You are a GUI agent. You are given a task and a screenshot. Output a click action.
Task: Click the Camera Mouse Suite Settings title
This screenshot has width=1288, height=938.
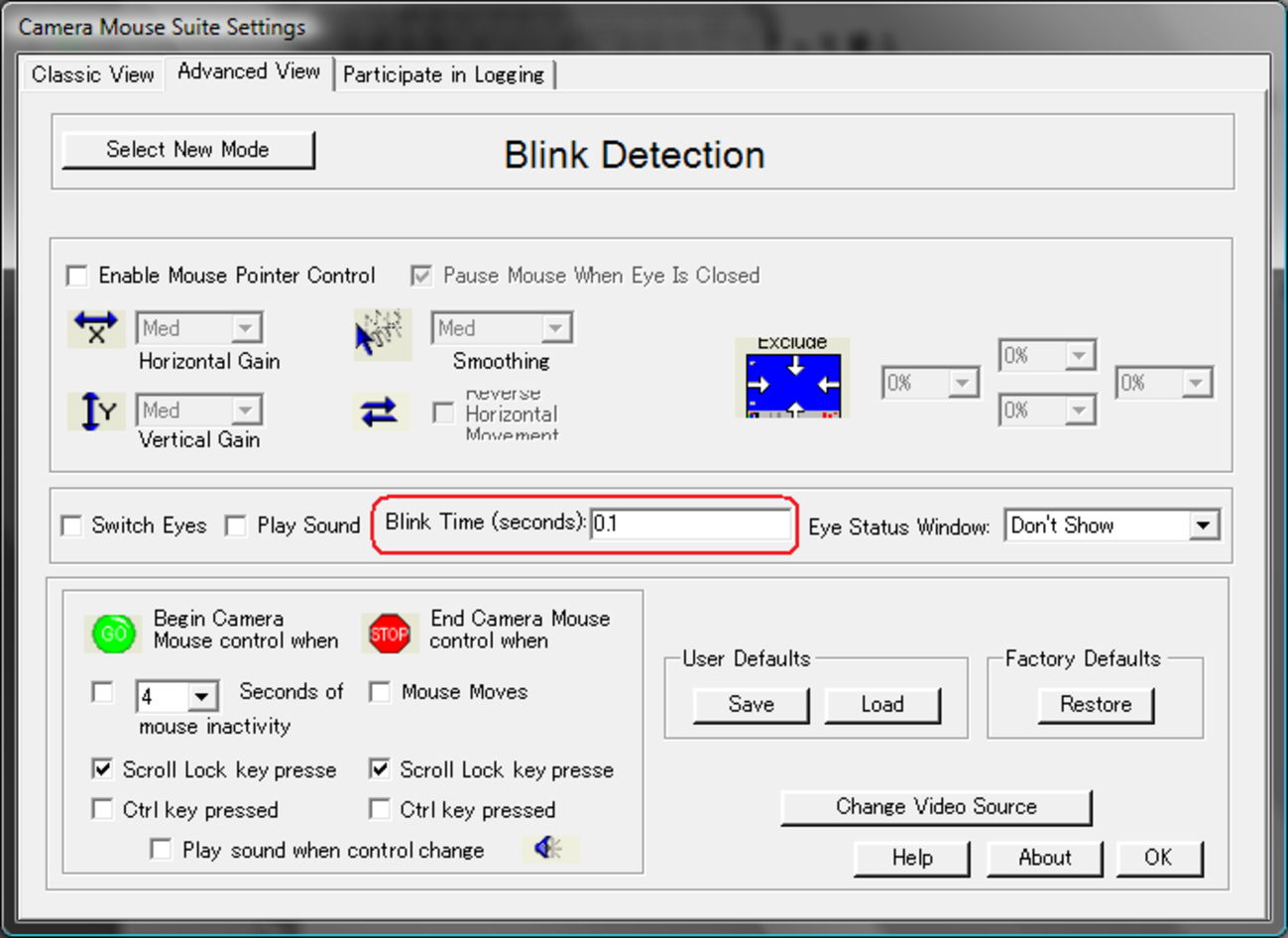(x=162, y=27)
